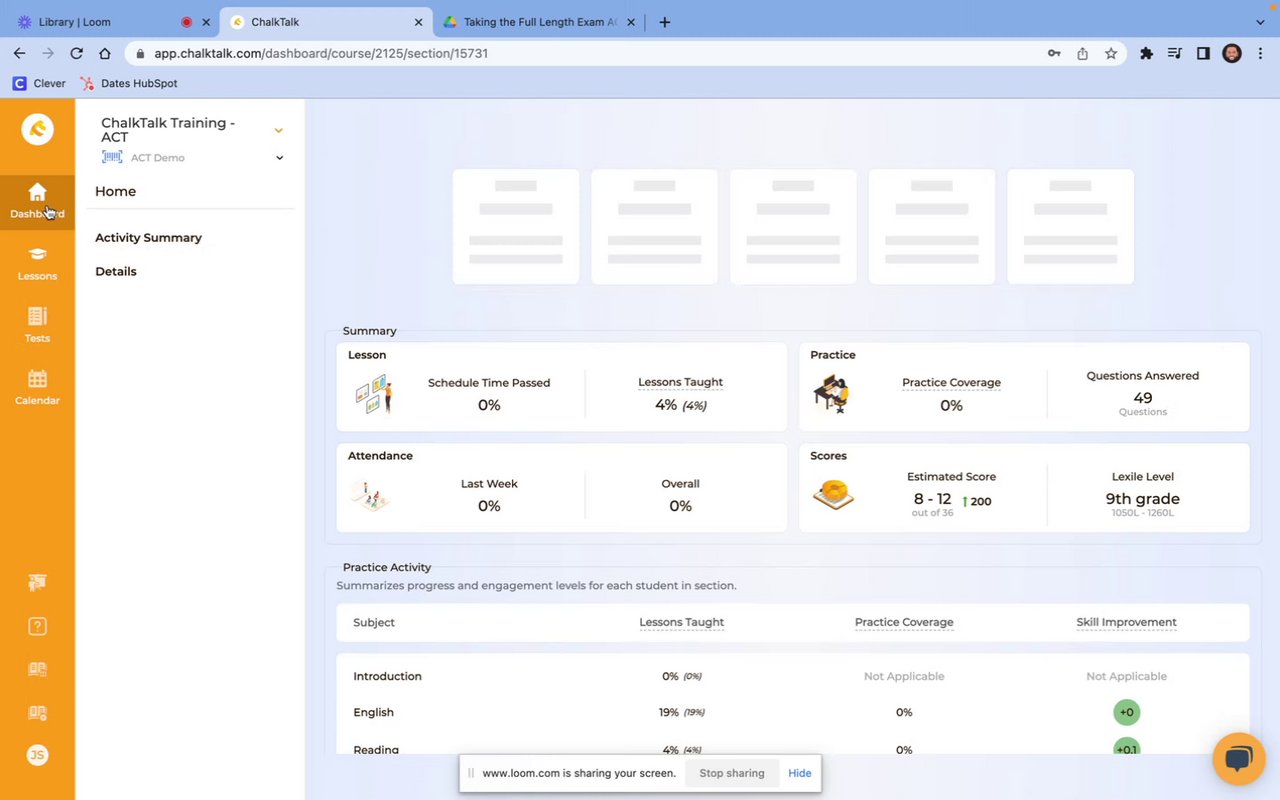1280x800 pixels.
Task: Click the Schedule Time Passed 0% value
Action: pyautogui.click(x=489, y=405)
